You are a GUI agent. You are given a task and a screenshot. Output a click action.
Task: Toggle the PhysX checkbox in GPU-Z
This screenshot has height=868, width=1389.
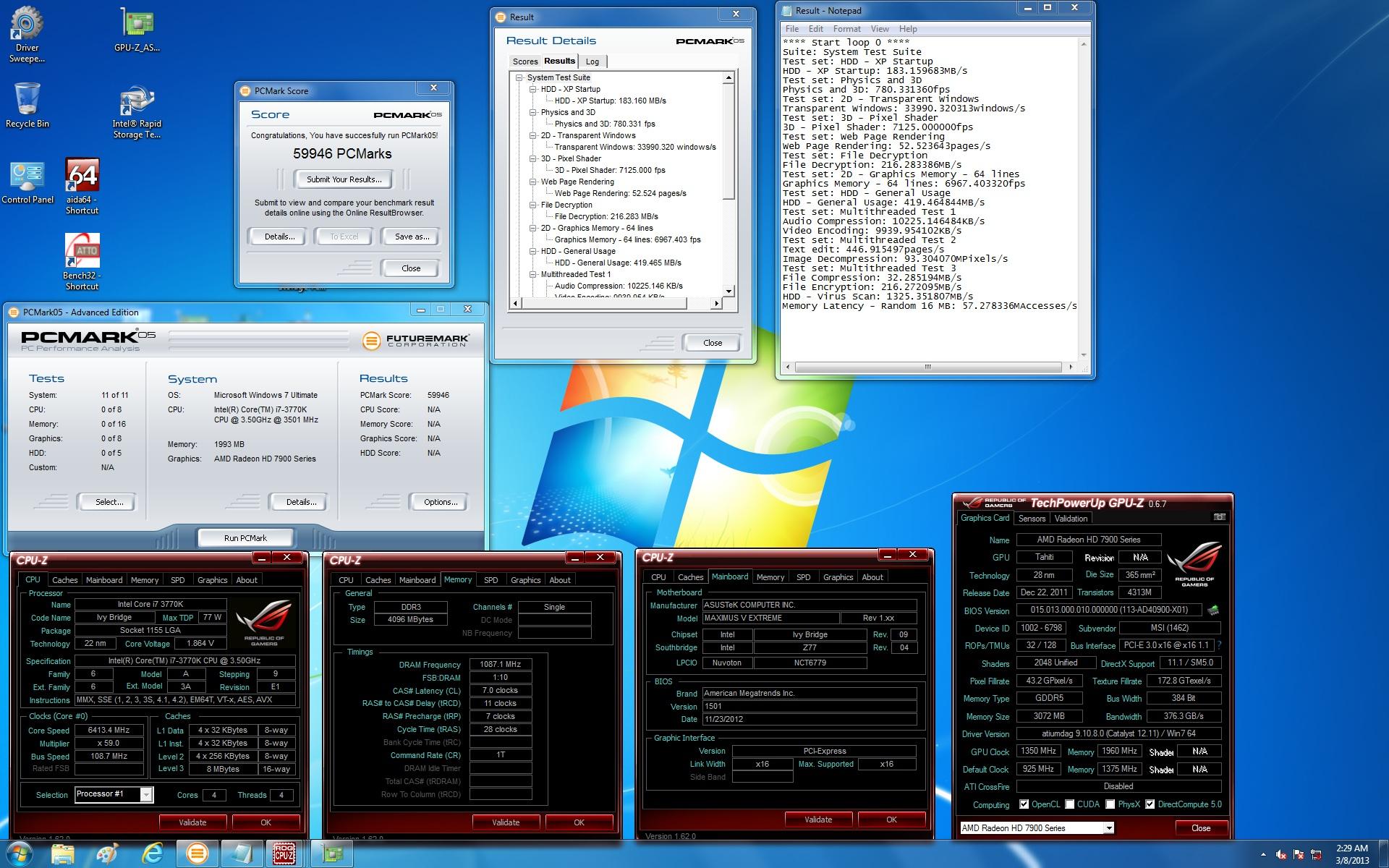pos(1110,804)
